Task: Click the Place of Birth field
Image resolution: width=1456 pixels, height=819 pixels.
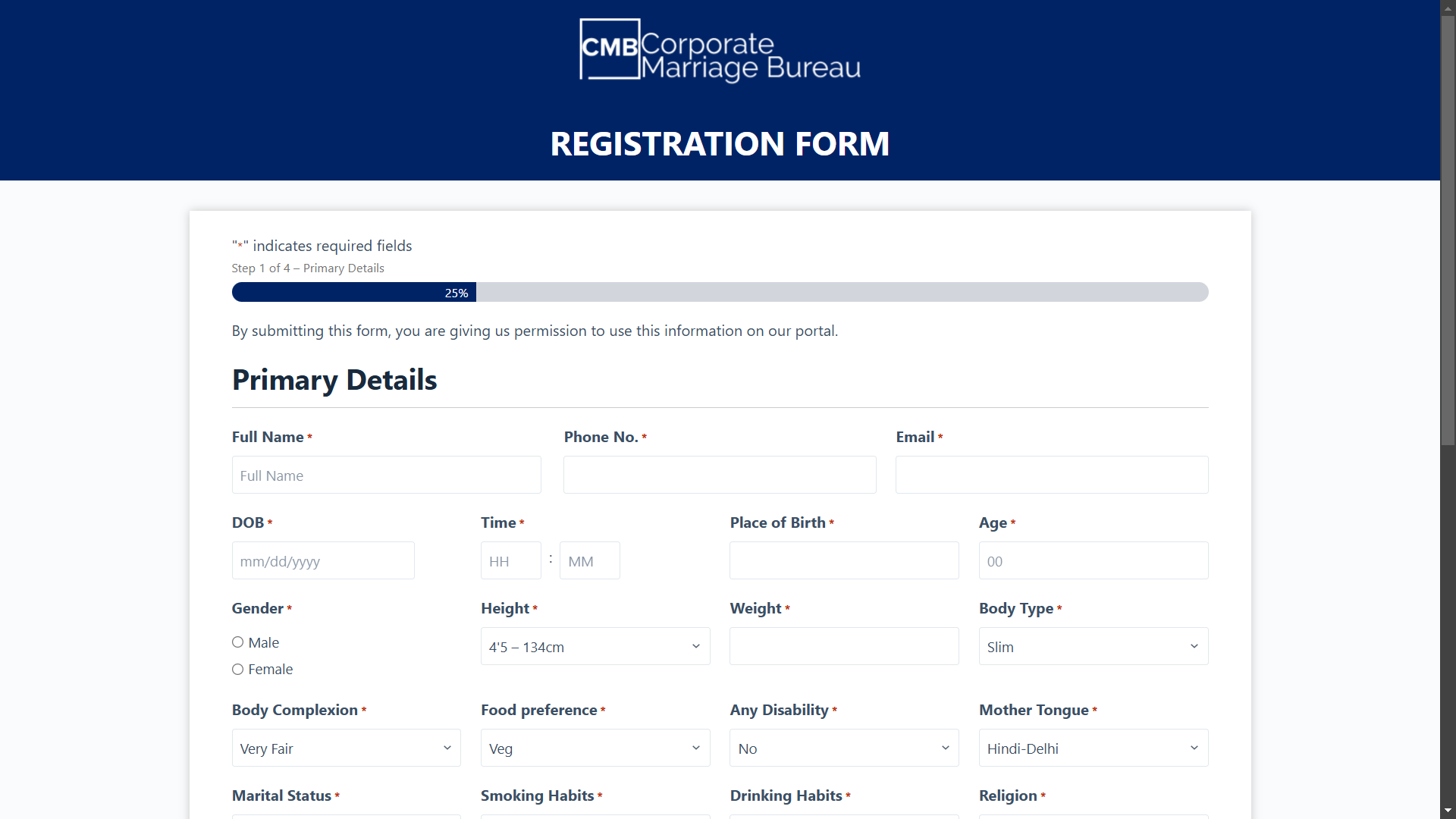Action: click(x=843, y=560)
